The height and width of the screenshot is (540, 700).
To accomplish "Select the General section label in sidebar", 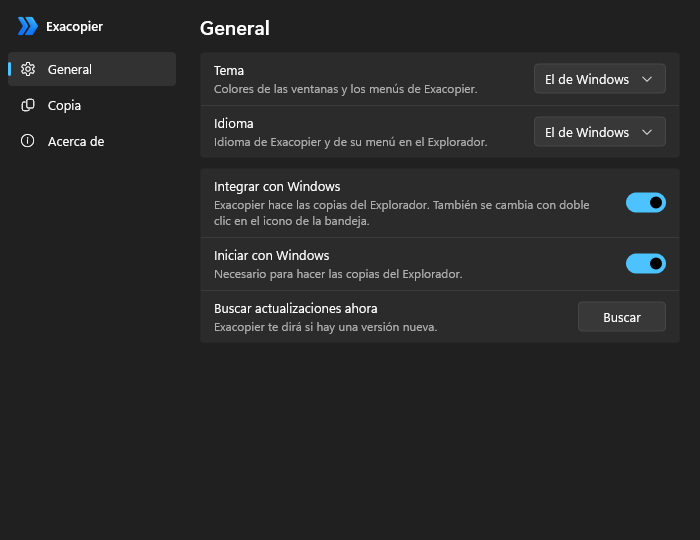I will [70, 70].
